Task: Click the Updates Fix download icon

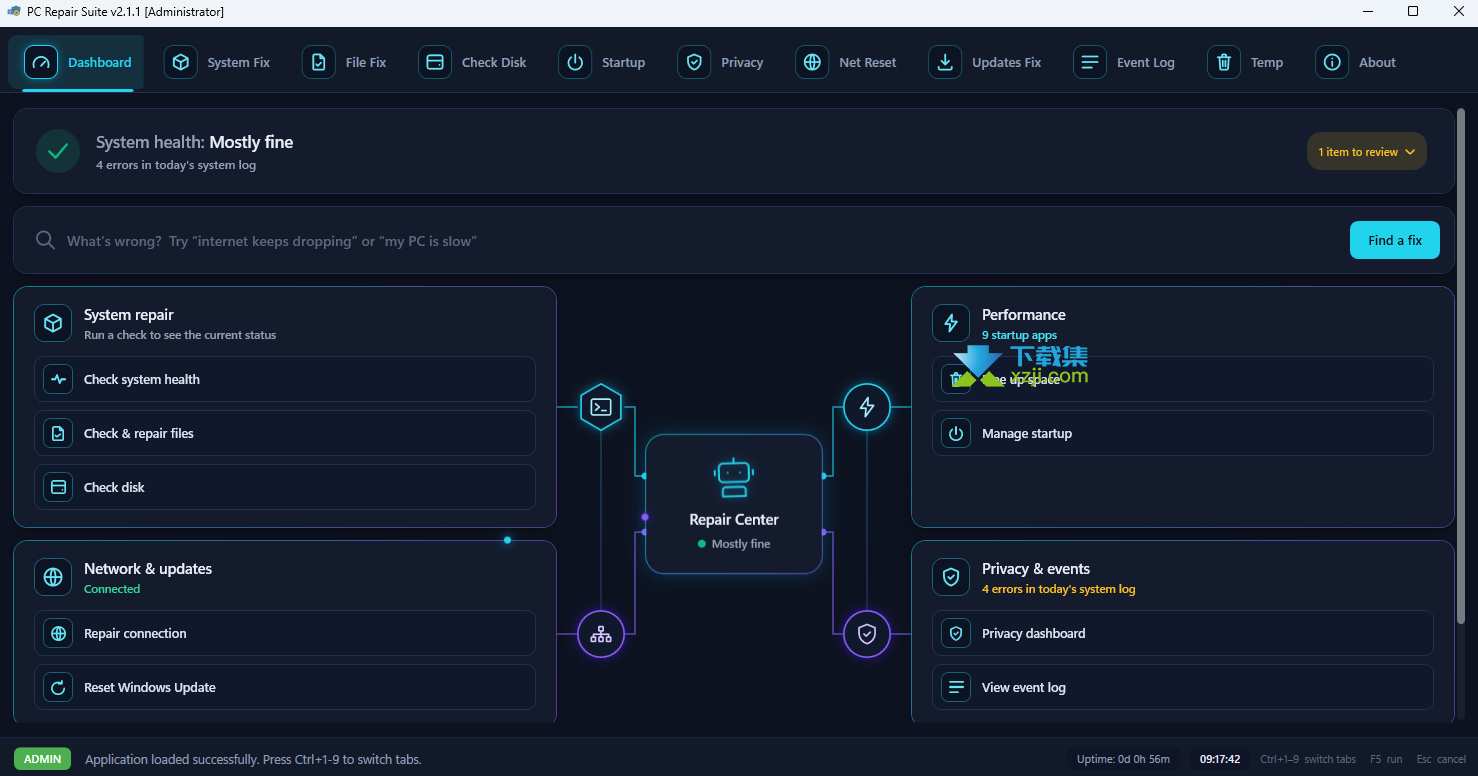Action: [944, 62]
